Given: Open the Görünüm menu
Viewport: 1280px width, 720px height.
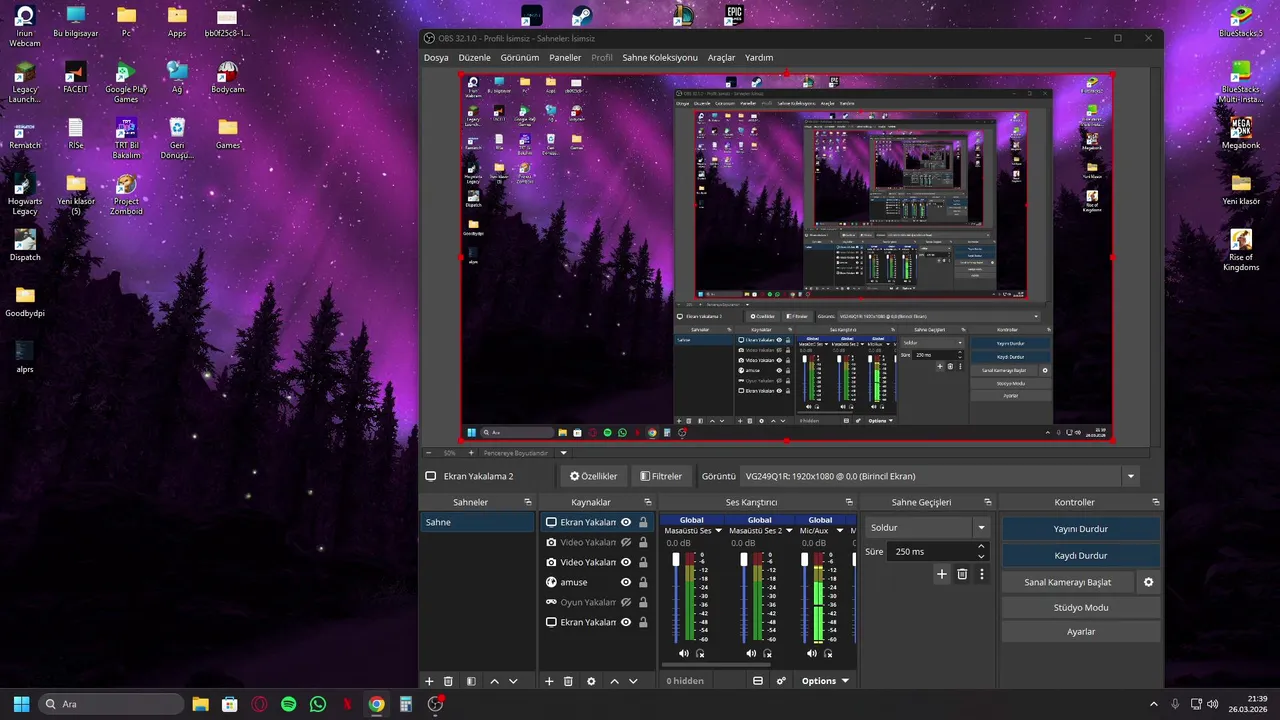Looking at the screenshot, I should tap(520, 58).
